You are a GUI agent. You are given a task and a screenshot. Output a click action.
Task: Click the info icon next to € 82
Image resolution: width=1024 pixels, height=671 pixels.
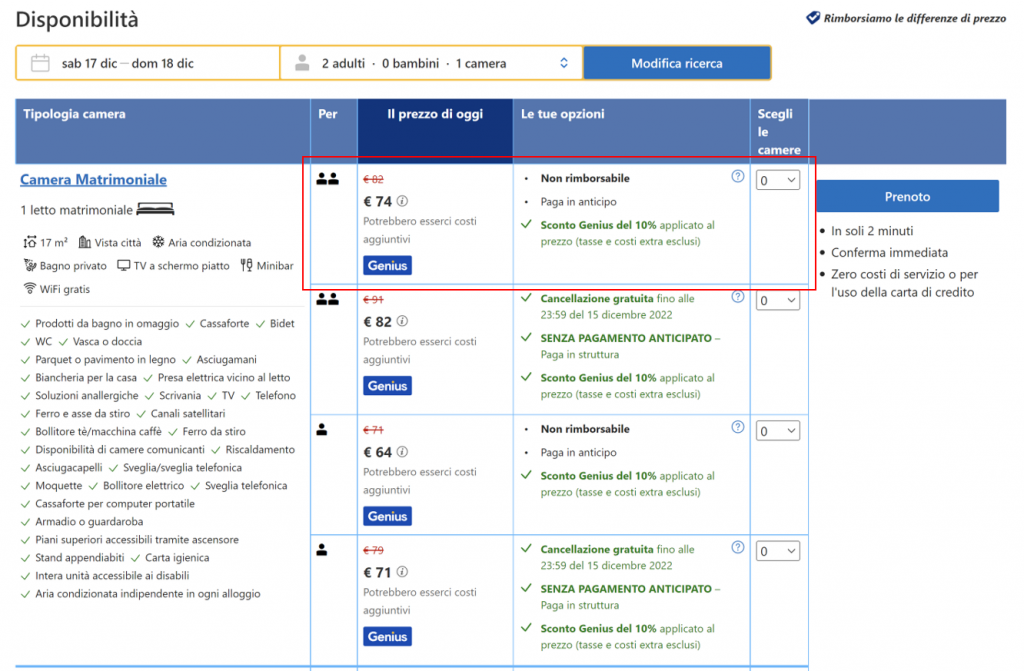403,322
